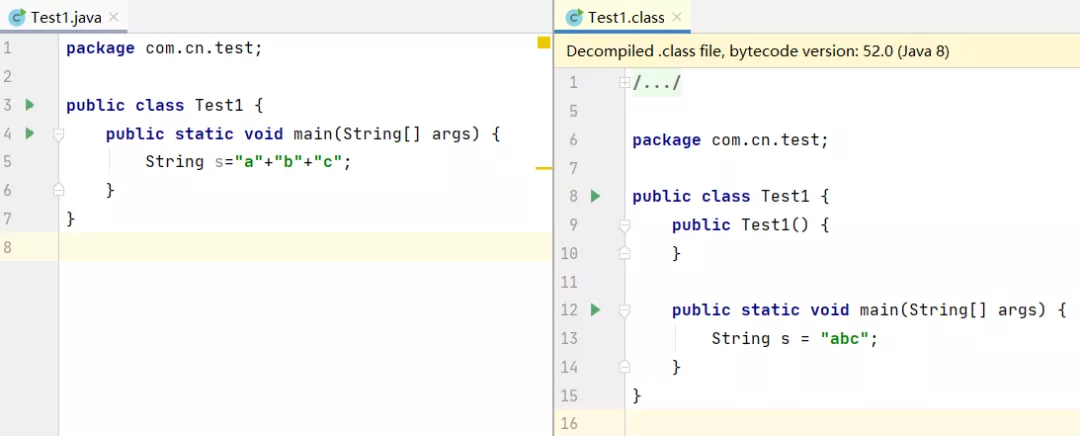This screenshot has height=436, width=1080.
Task: Switch to the Test1.class tab
Action: 625,17
